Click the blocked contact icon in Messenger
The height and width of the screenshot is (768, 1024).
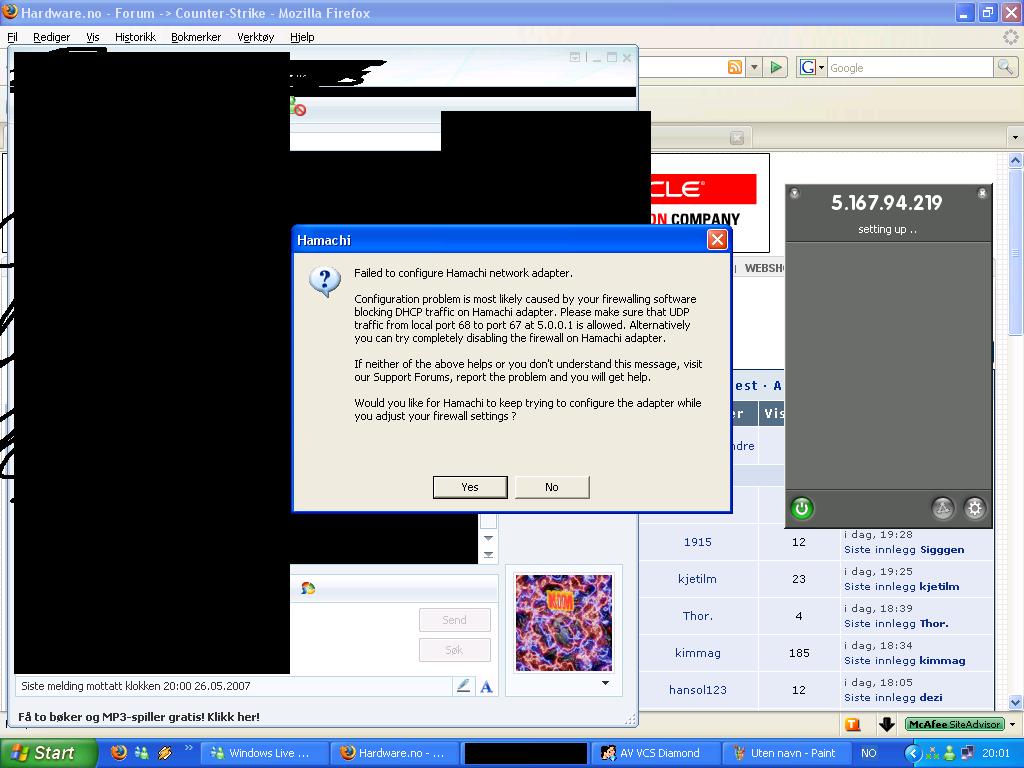pos(298,108)
